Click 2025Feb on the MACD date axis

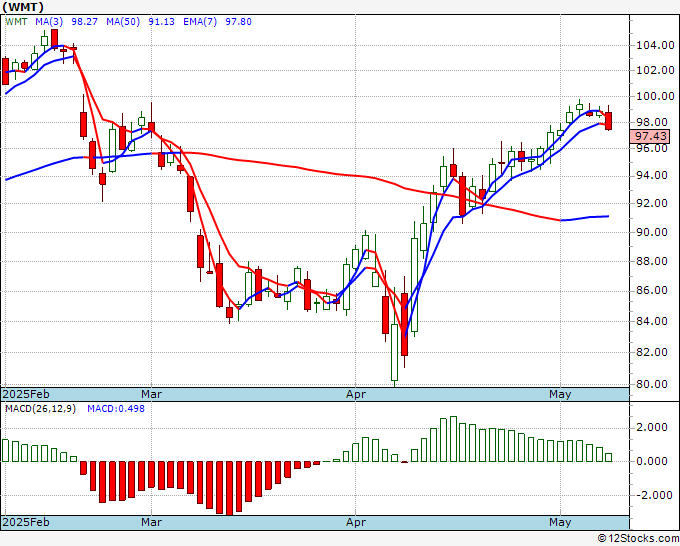[x=26, y=522]
